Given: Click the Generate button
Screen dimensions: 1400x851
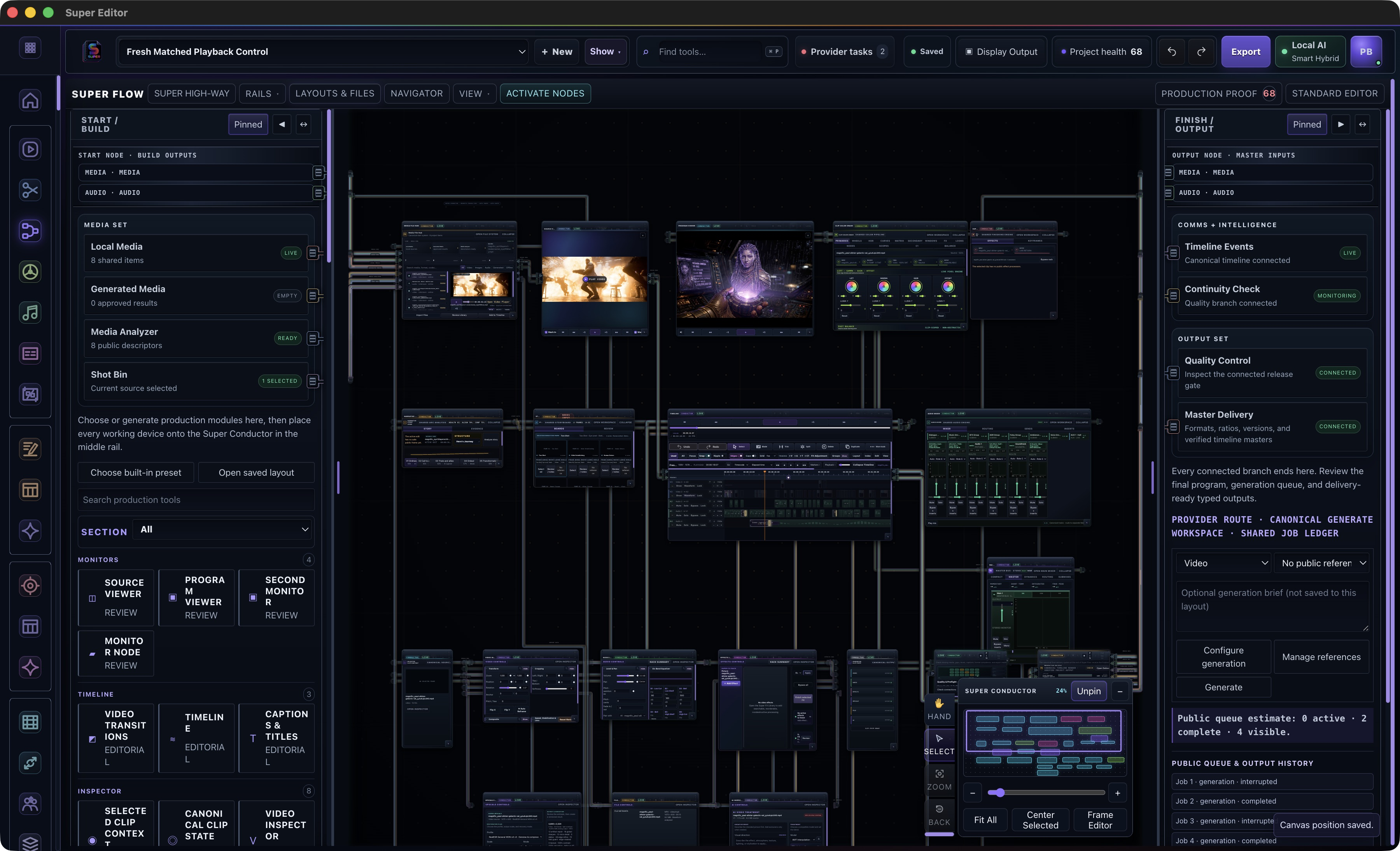Looking at the screenshot, I should tap(1223, 687).
